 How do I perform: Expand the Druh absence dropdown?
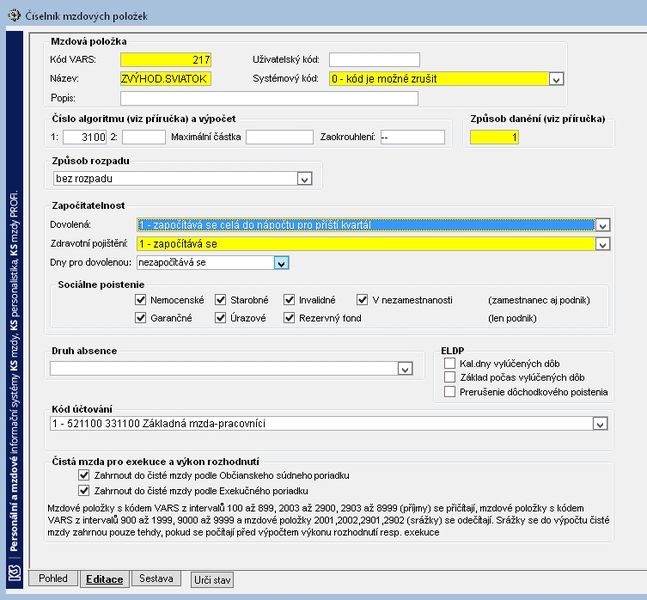pos(405,369)
